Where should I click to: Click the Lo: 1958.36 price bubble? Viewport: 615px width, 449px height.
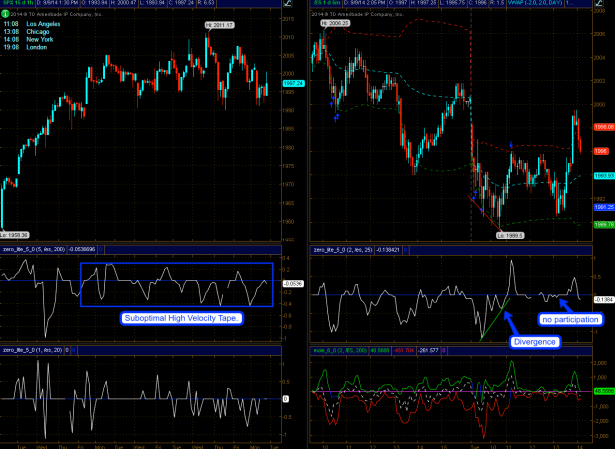pos(15,235)
